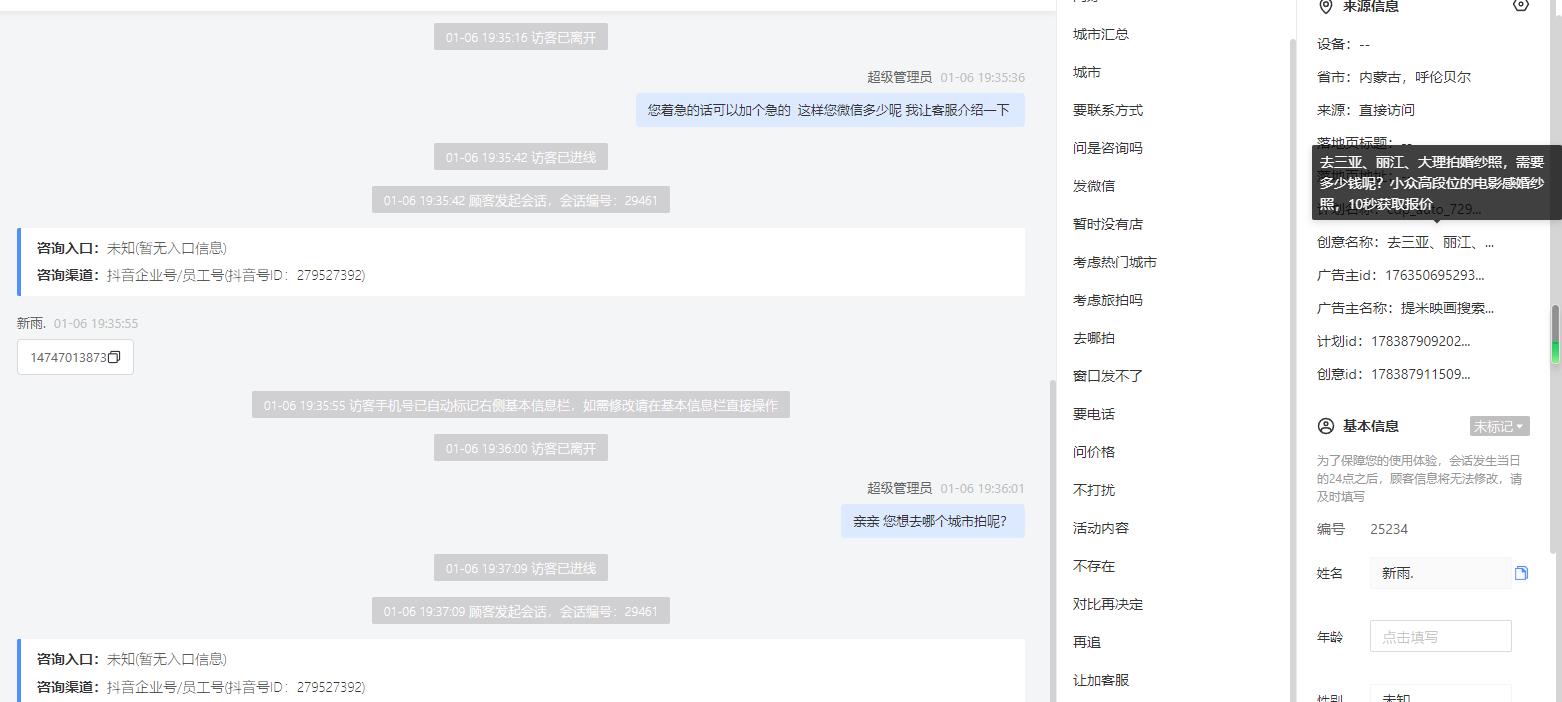The width and height of the screenshot is (1562, 702).
Task: Choose the 对比再决定 quick reply
Action: click(1108, 604)
